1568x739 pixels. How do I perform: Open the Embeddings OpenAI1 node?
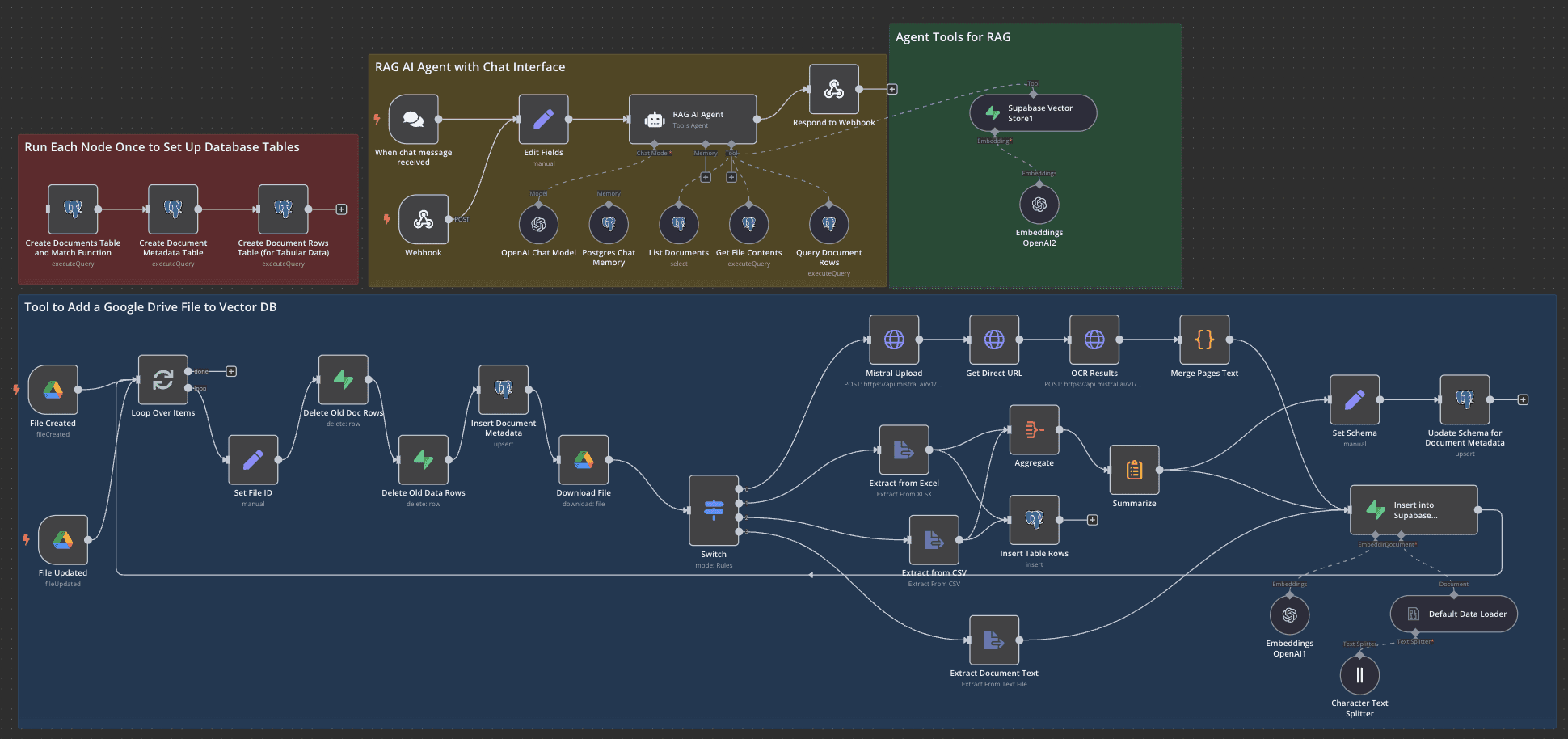coord(1290,615)
